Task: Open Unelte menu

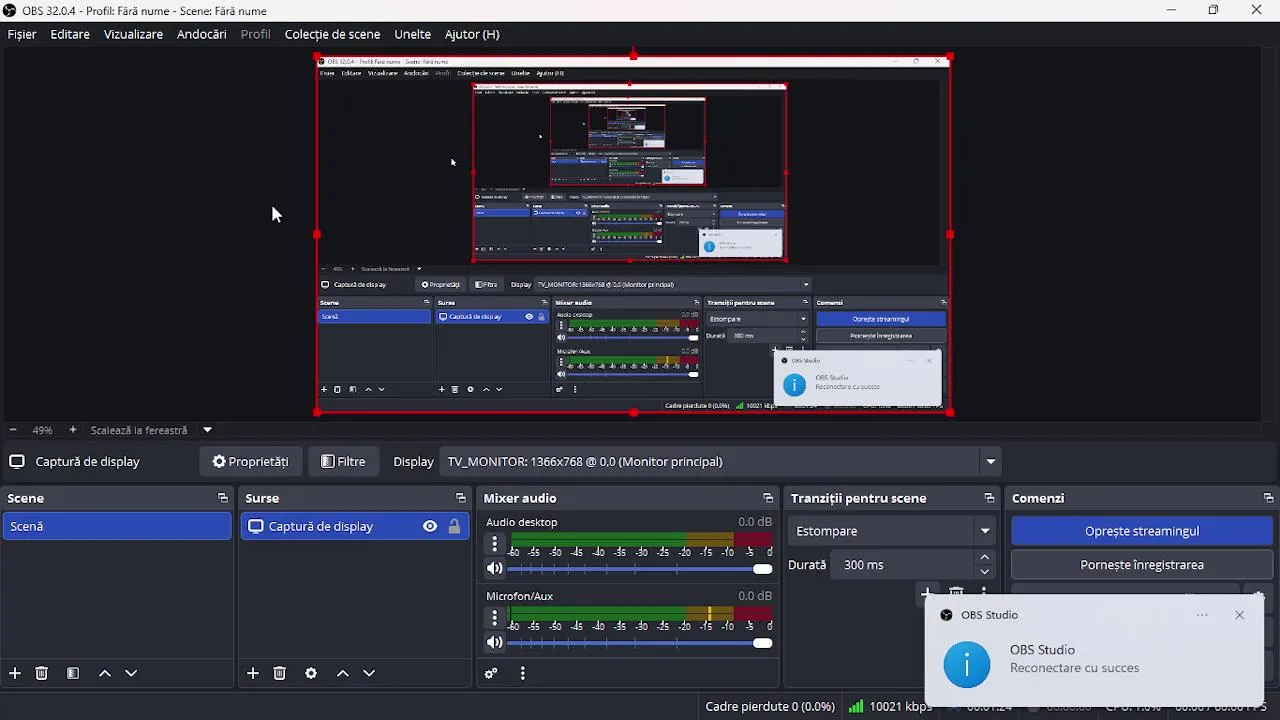Action: pyautogui.click(x=412, y=34)
